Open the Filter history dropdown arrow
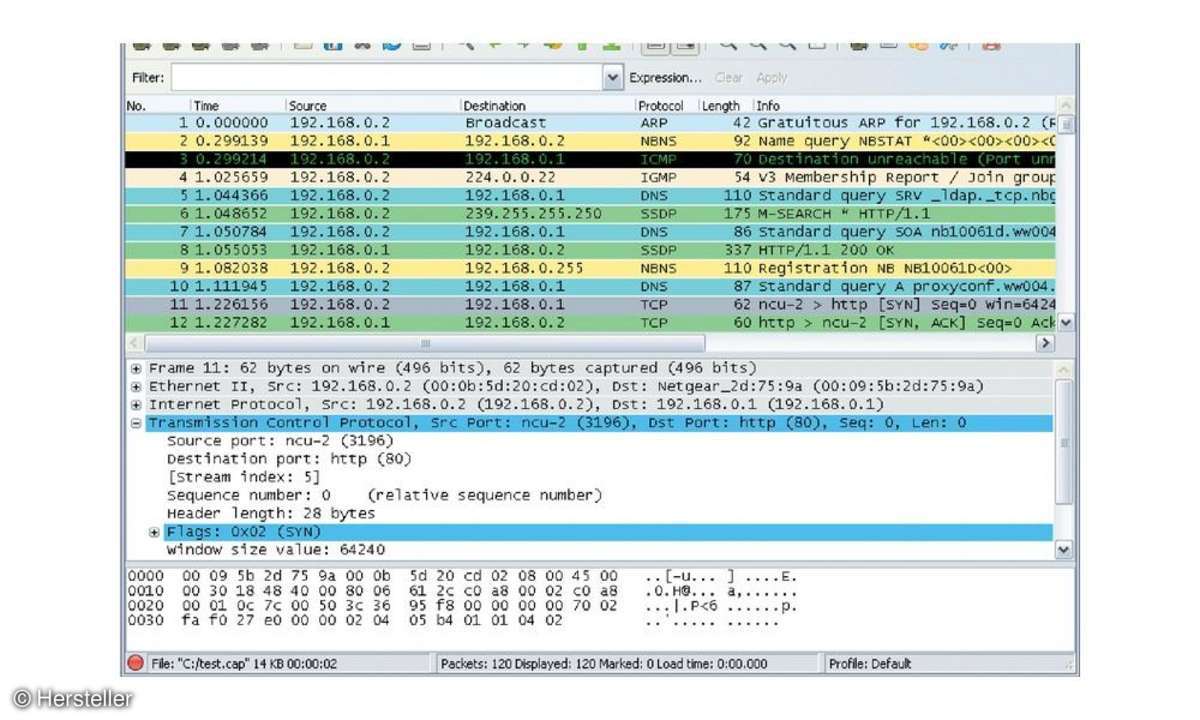1200x720 pixels. pyautogui.click(x=613, y=78)
